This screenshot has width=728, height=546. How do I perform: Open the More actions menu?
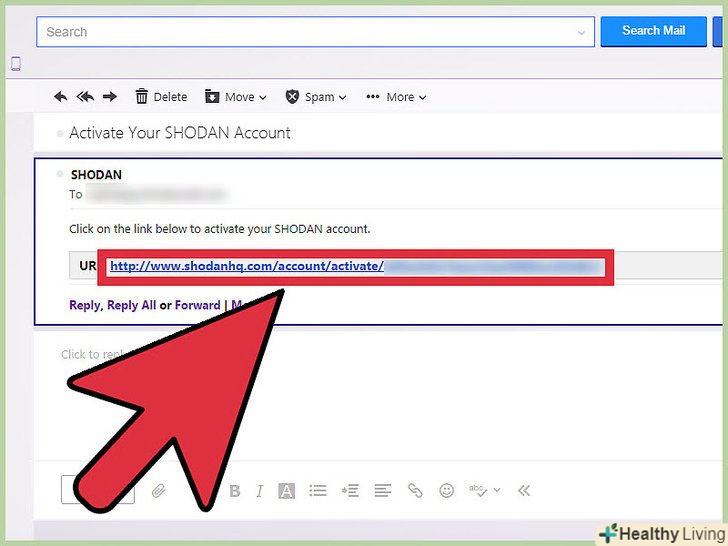pos(396,97)
